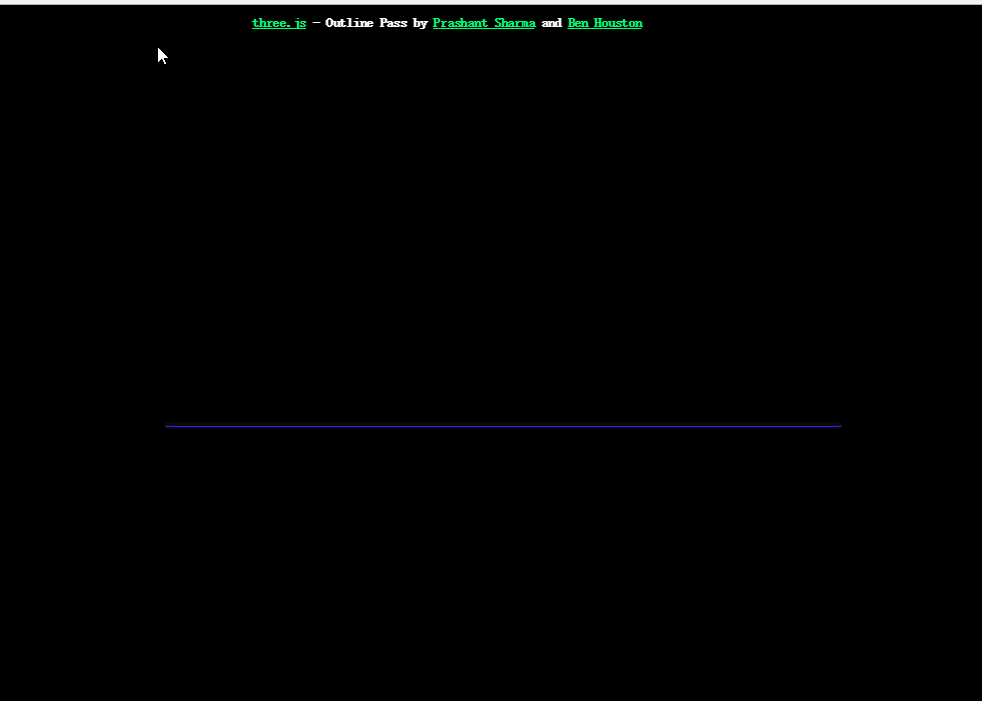Click the bottom black region of the page
The height and width of the screenshot is (701, 982).
click(x=491, y=650)
